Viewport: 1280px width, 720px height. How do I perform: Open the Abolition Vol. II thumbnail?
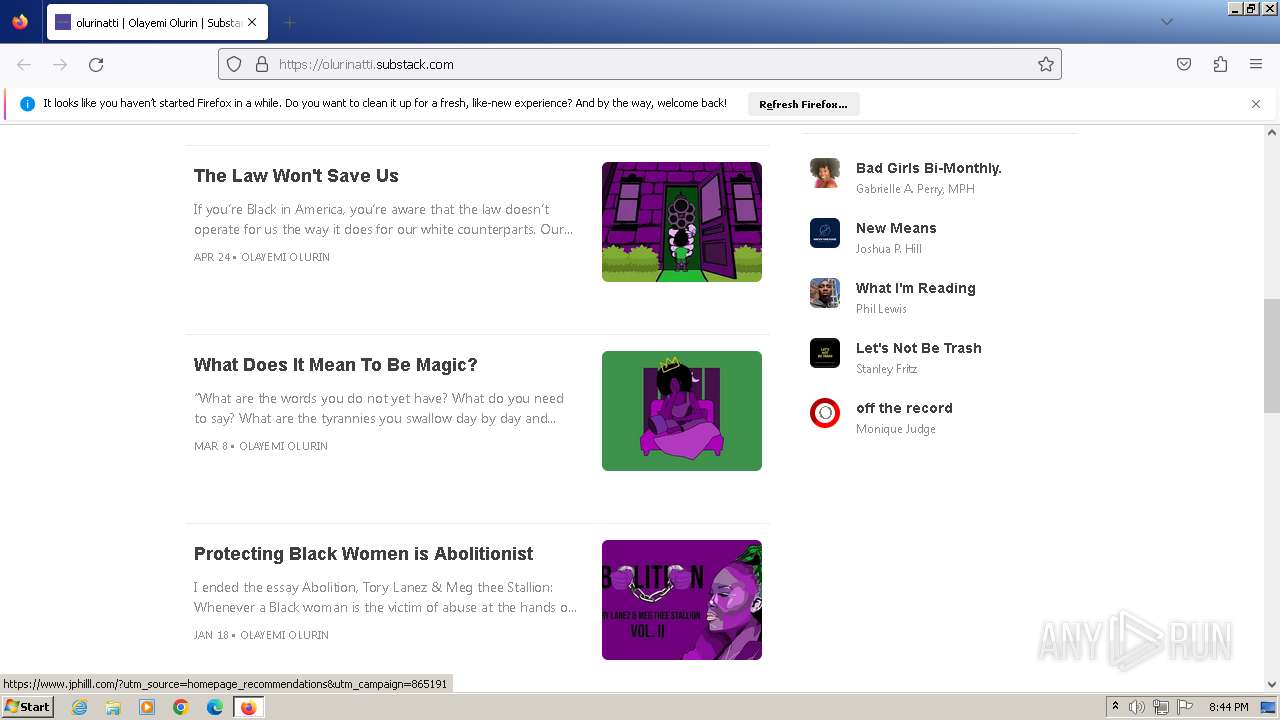click(x=682, y=600)
